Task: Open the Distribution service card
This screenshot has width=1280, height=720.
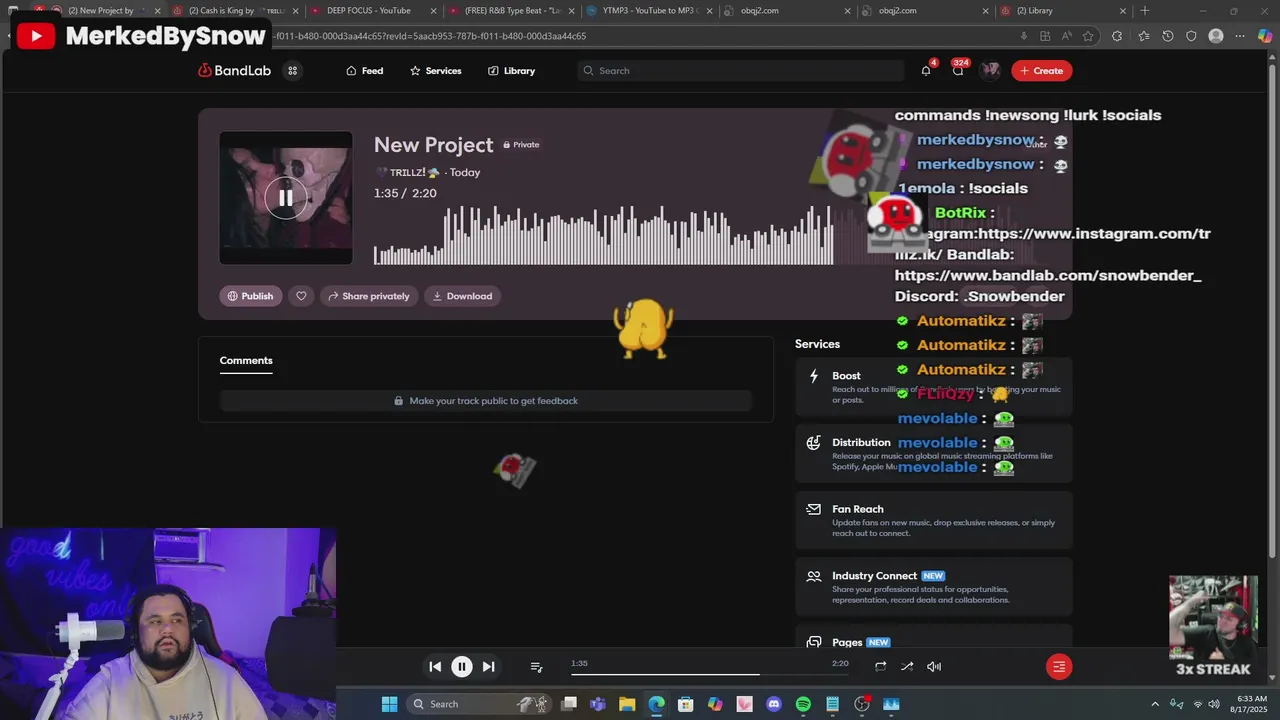Action: tap(934, 453)
